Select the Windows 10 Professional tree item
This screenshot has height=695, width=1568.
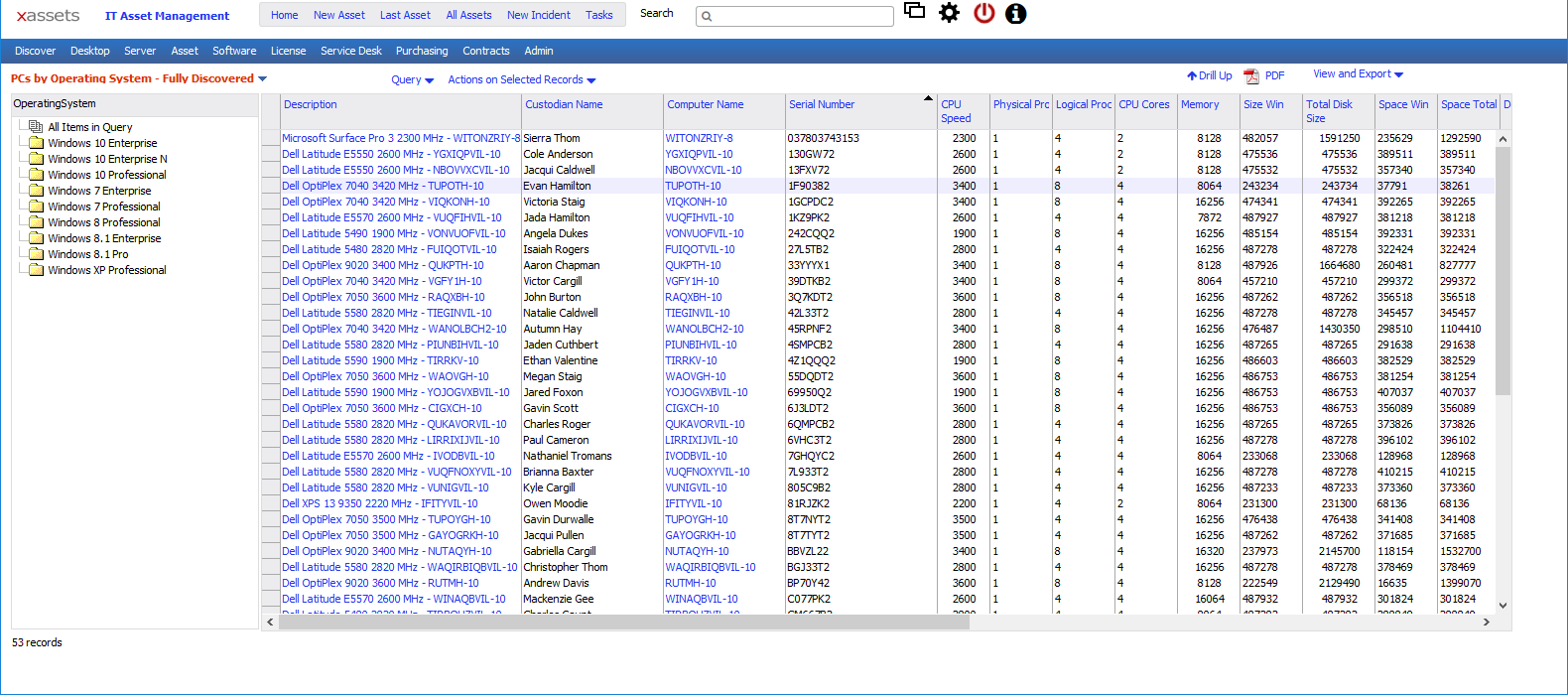(107, 175)
